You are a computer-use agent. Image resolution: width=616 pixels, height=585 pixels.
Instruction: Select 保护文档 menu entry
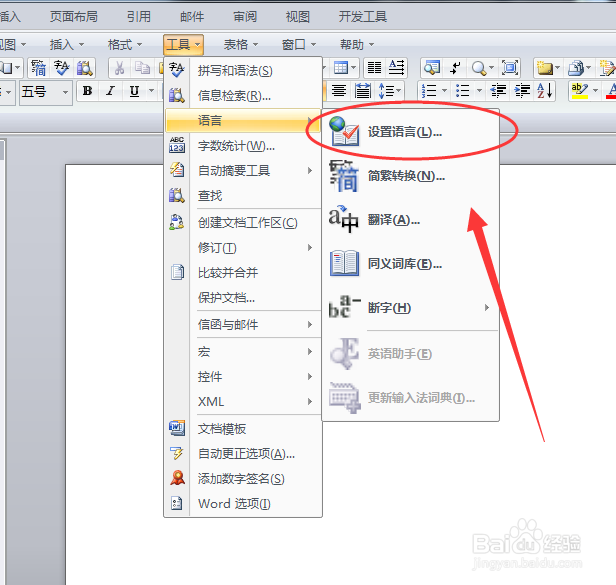click(x=243, y=298)
